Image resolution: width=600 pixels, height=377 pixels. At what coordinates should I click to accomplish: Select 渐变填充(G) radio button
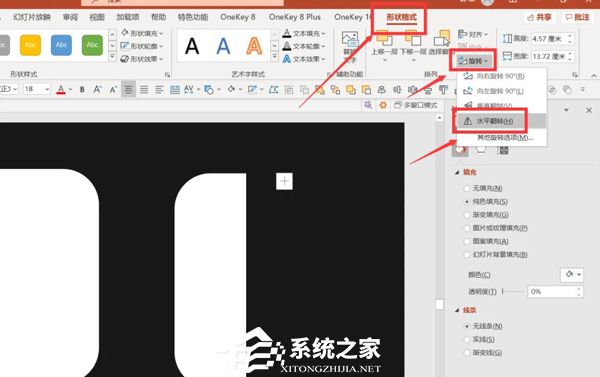[x=466, y=215]
